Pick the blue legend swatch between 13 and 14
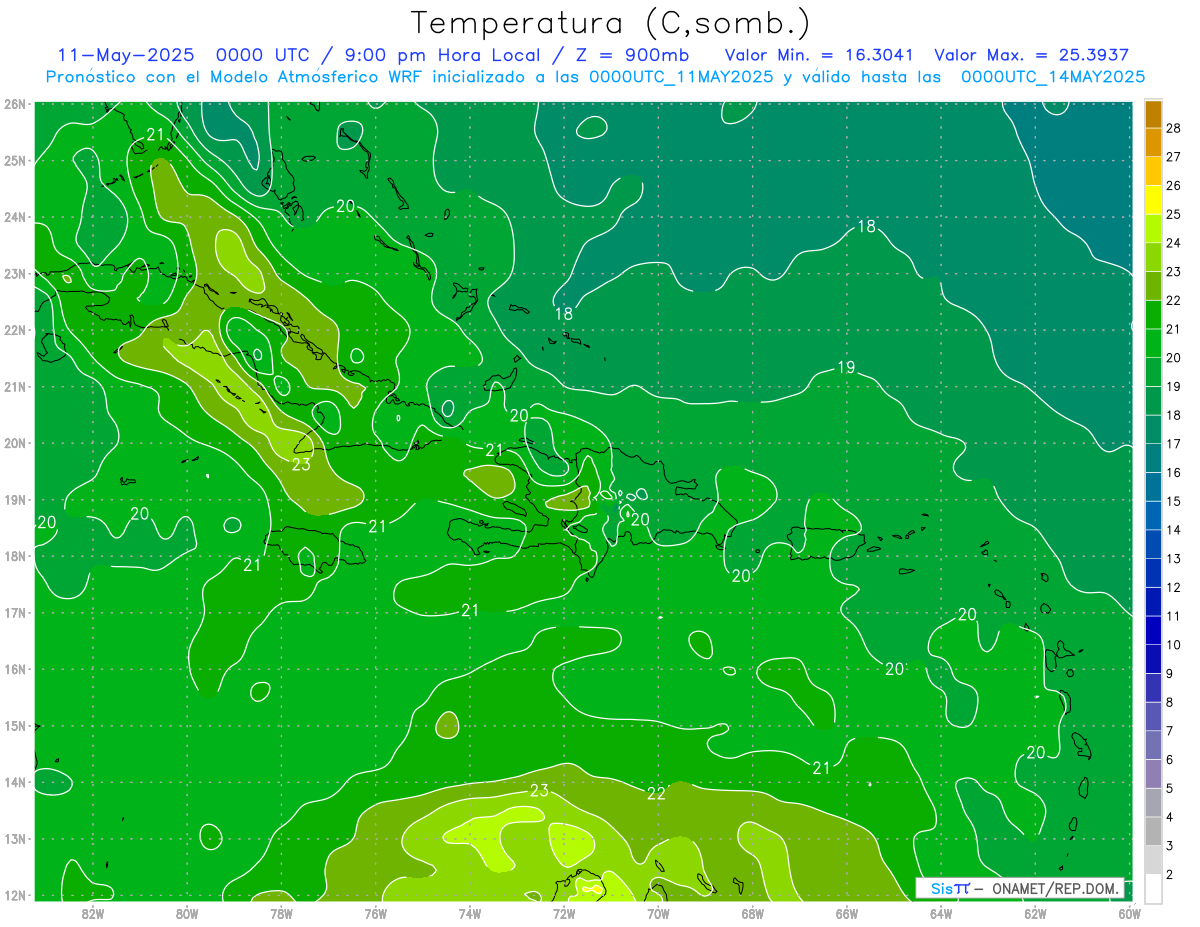 (x=1153, y=543)
